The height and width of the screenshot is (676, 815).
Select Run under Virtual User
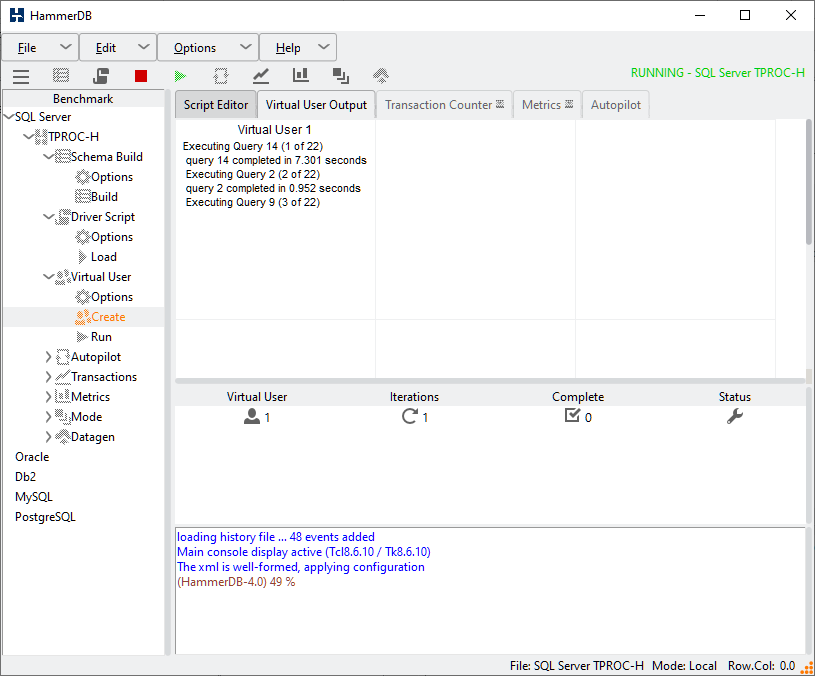(x=101, y=337)
